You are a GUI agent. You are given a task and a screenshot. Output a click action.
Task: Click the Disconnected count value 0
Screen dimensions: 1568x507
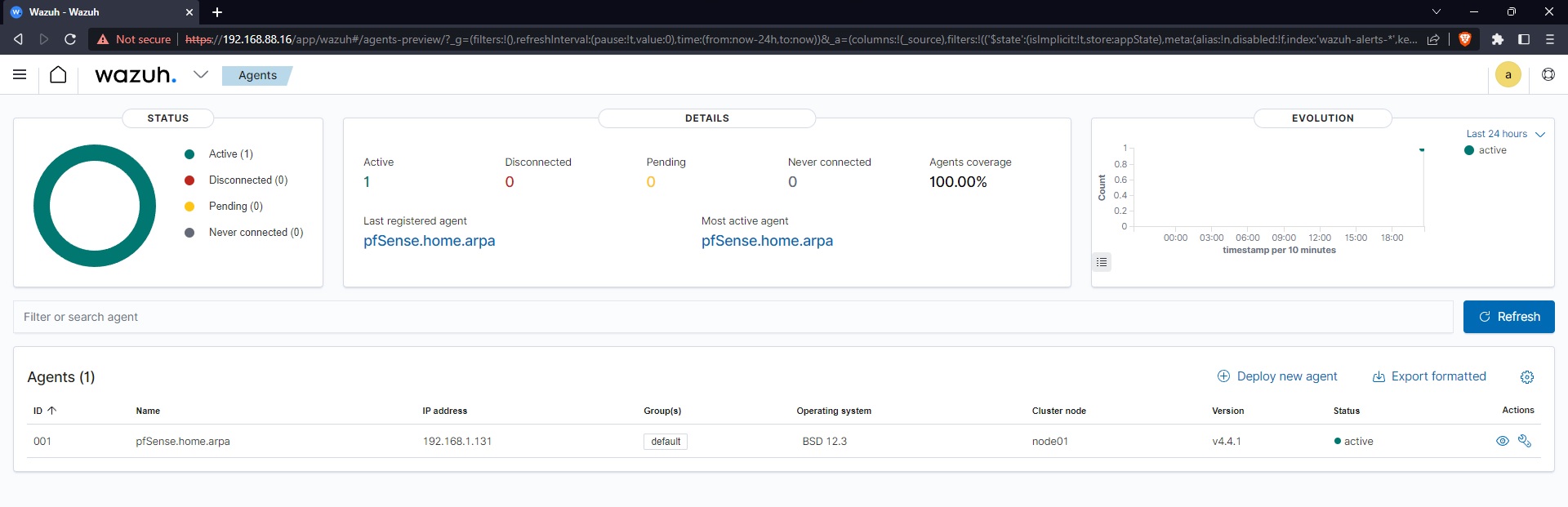click(x=510, y=182)
